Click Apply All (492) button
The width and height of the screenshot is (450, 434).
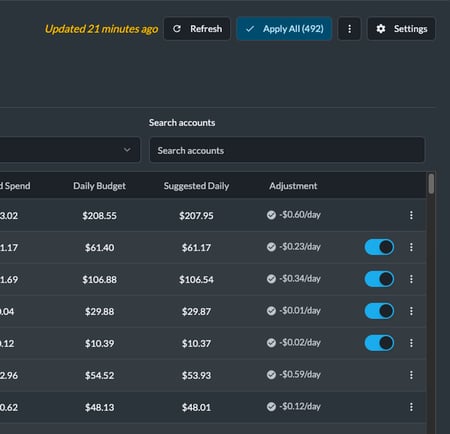[x=284, y=29]
